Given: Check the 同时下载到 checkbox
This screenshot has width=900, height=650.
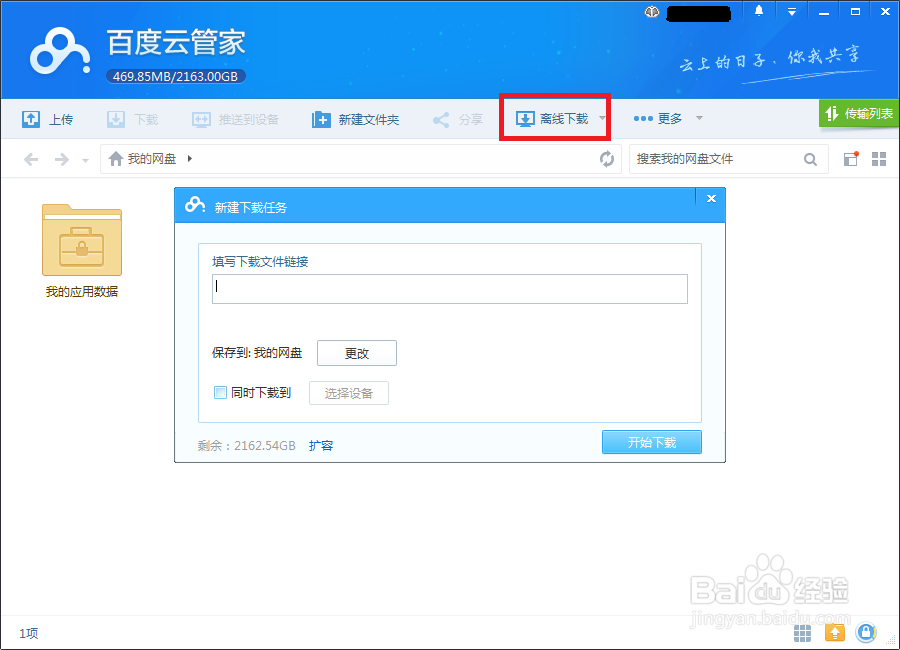Looking at the screenshot, I should (x=220, y=393).
